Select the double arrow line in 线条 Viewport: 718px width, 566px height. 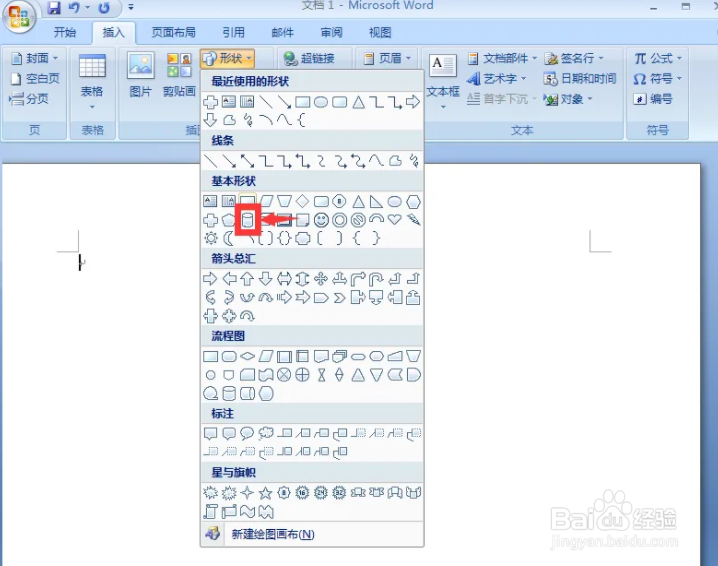pos(247,161)
